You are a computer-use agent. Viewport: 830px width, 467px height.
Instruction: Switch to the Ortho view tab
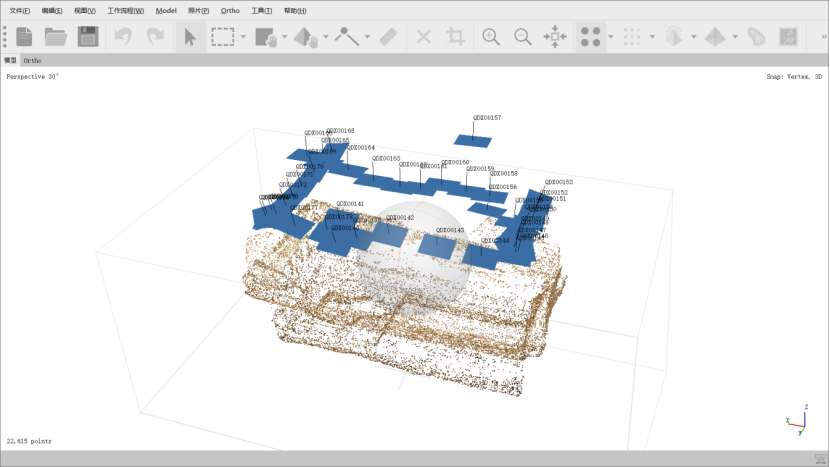(x=32, y=60)
